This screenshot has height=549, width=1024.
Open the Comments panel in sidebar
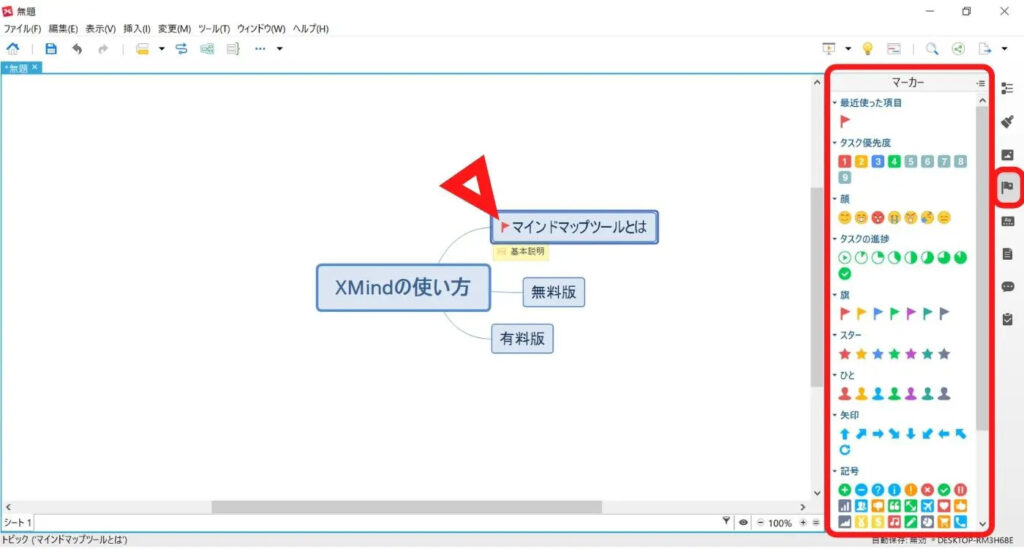1007,287
